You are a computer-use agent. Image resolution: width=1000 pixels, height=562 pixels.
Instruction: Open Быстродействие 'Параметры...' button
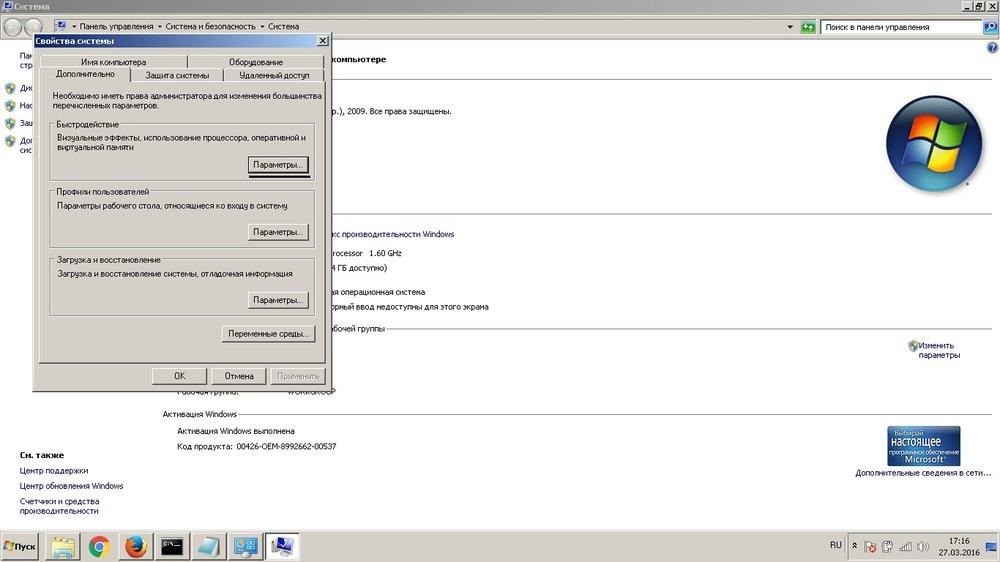[x=278, y=164]
